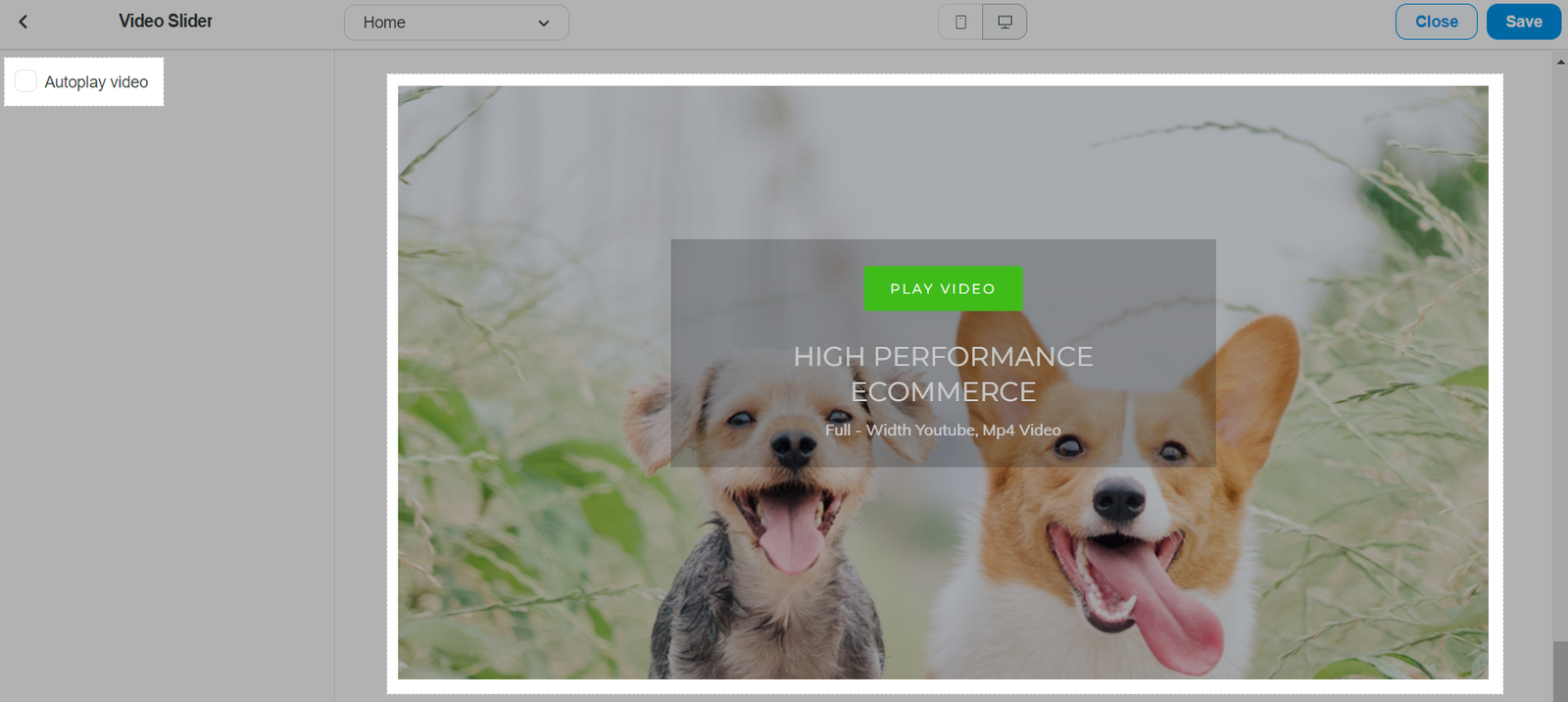Click the corgi's face in the preview
Image resolution: width=1568 pixels, height=702 pixels.
(1117, 490)
